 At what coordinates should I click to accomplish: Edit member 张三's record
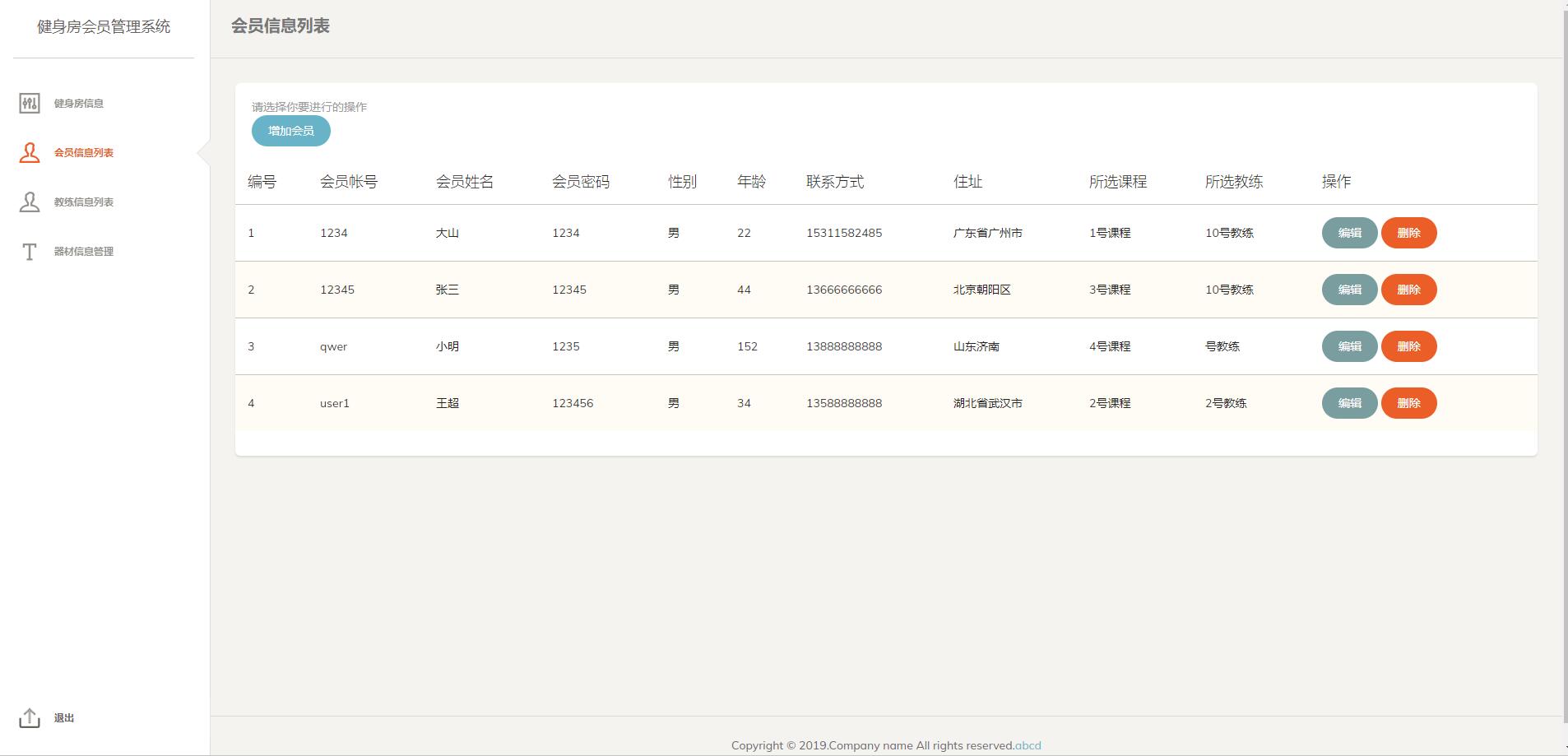point(1349,290)
